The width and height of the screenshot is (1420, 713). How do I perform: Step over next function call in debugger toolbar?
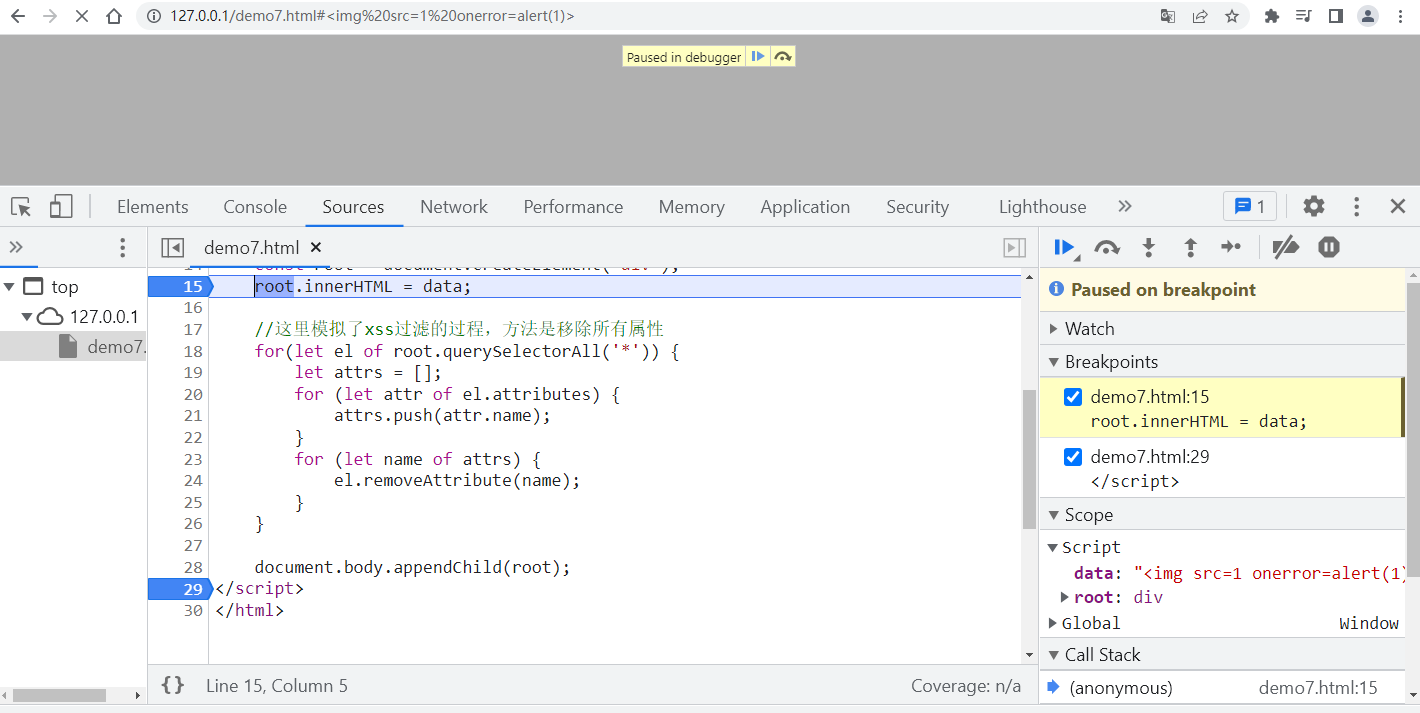(x=1107, y=247)
